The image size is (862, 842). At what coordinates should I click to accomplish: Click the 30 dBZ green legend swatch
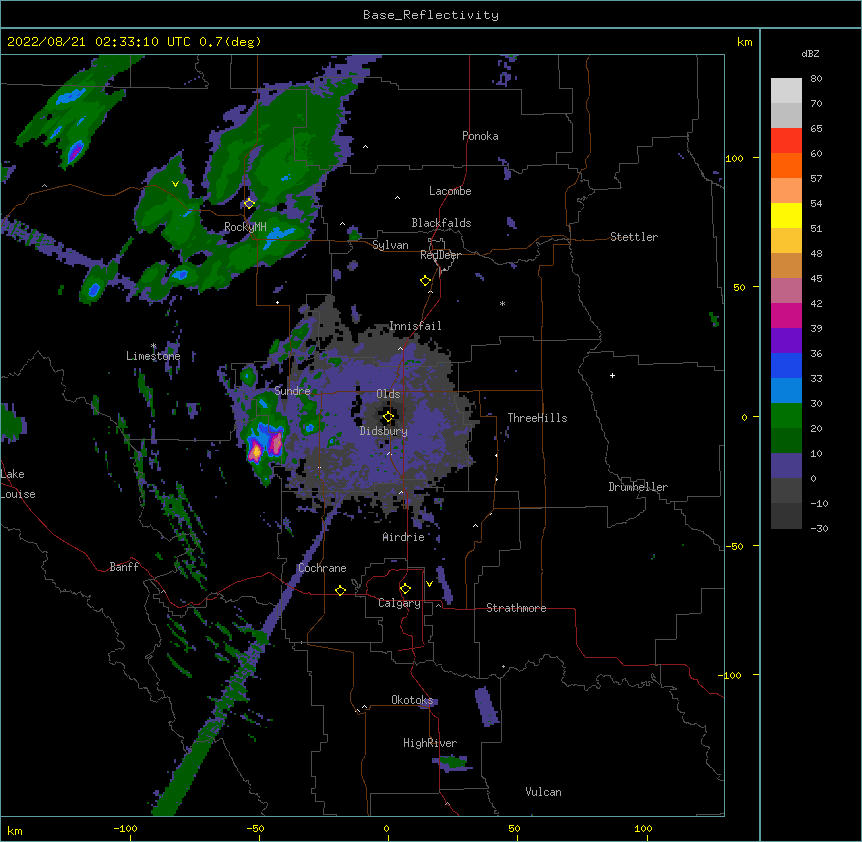tap(786, 416)
